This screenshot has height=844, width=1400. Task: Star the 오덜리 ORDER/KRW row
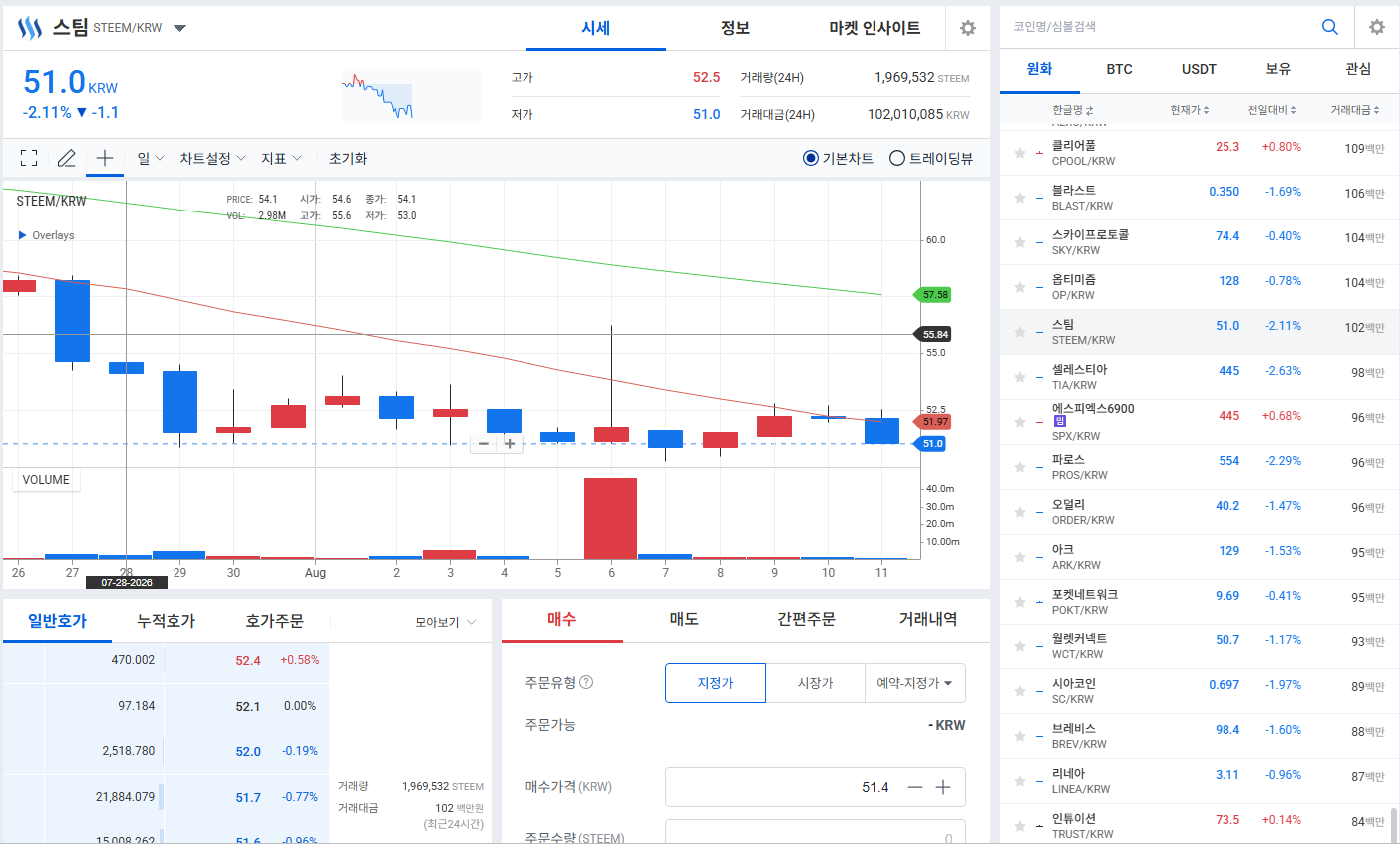pyautogui.click(x=1020, y=512)
